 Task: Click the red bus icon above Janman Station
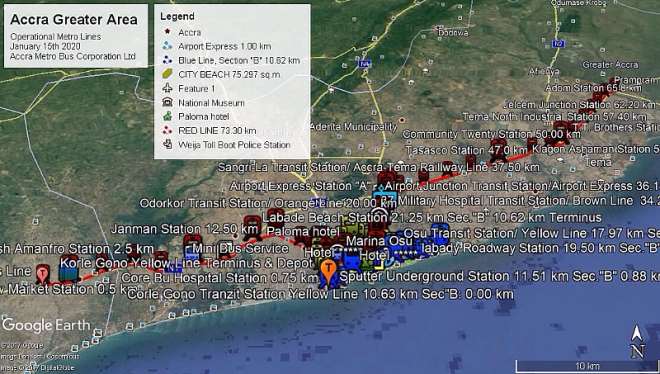(x=252, y=223)
